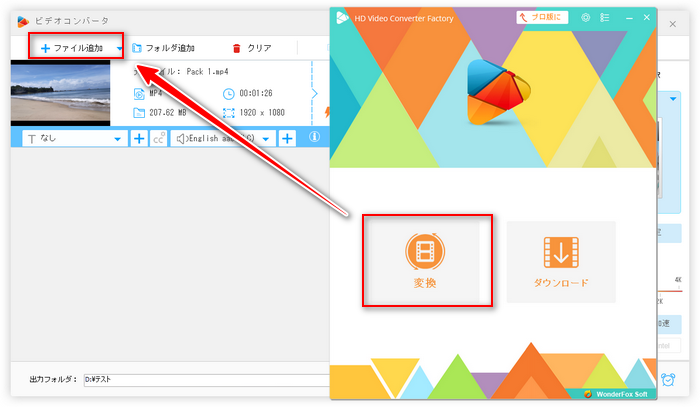The height and width of the screenshot is (407, 700).
Task: Add an audio track with the plus icon beside English
Action: (287, 139)
